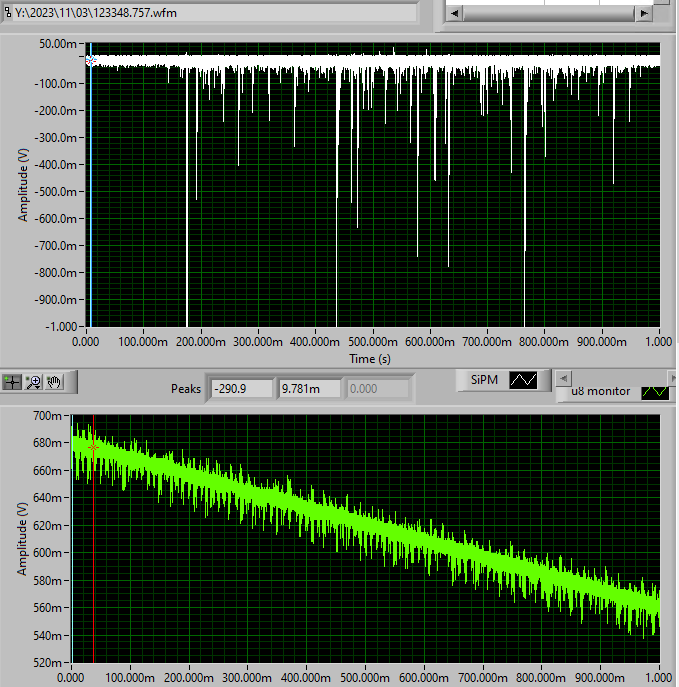Click the Peaks label
Image resolution: width=679 pixels, height=687 pixels.
tap(186, 389)
